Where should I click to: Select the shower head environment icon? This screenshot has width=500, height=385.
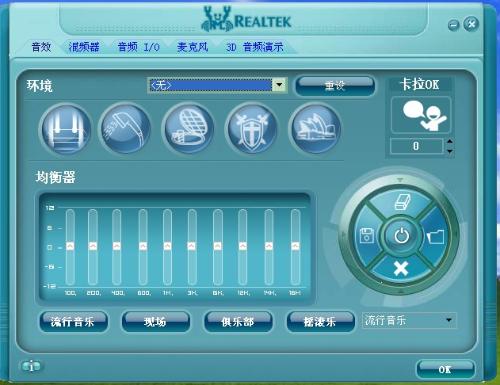(125, 128)
